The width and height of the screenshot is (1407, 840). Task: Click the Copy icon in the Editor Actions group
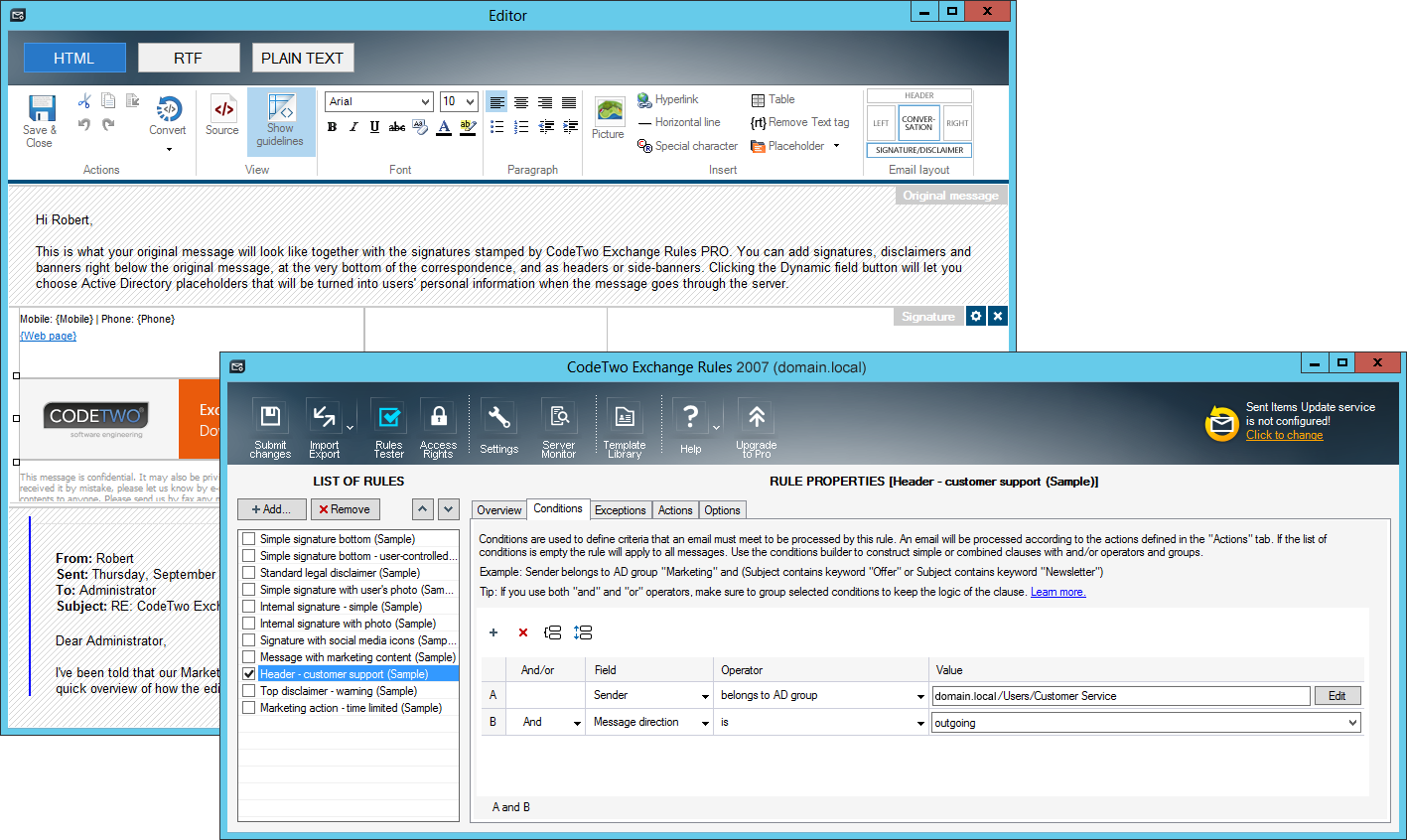[x=108, y=100]
